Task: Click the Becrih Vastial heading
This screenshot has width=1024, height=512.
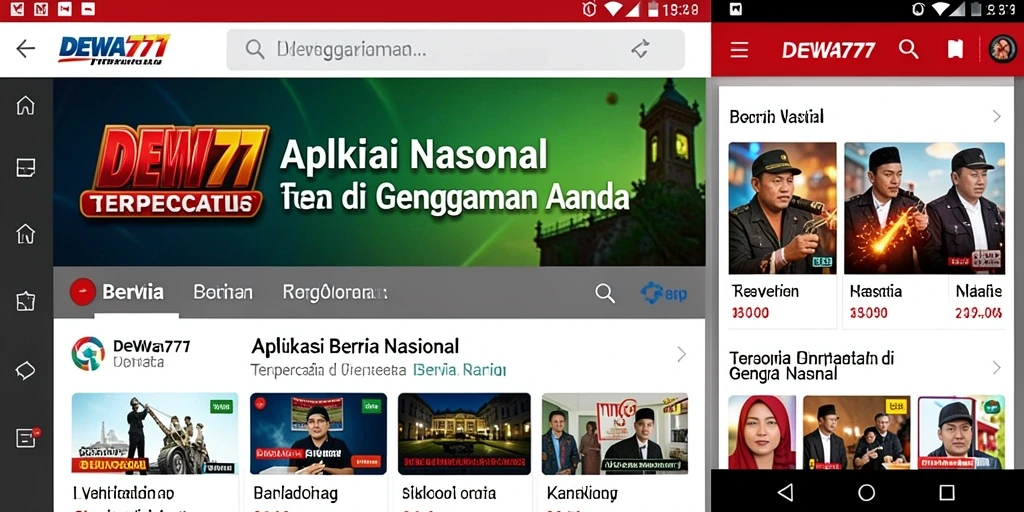Action: click(x=776, y=116)
